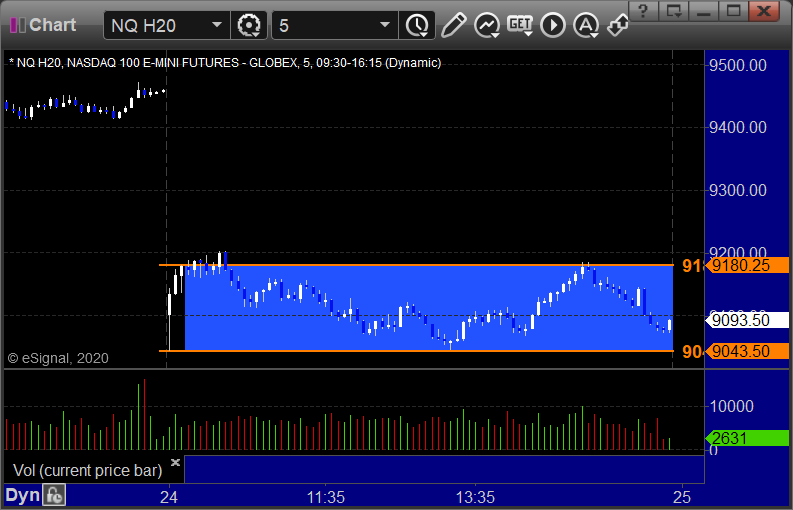Click the 11:35 time axis label

point(326,497)
